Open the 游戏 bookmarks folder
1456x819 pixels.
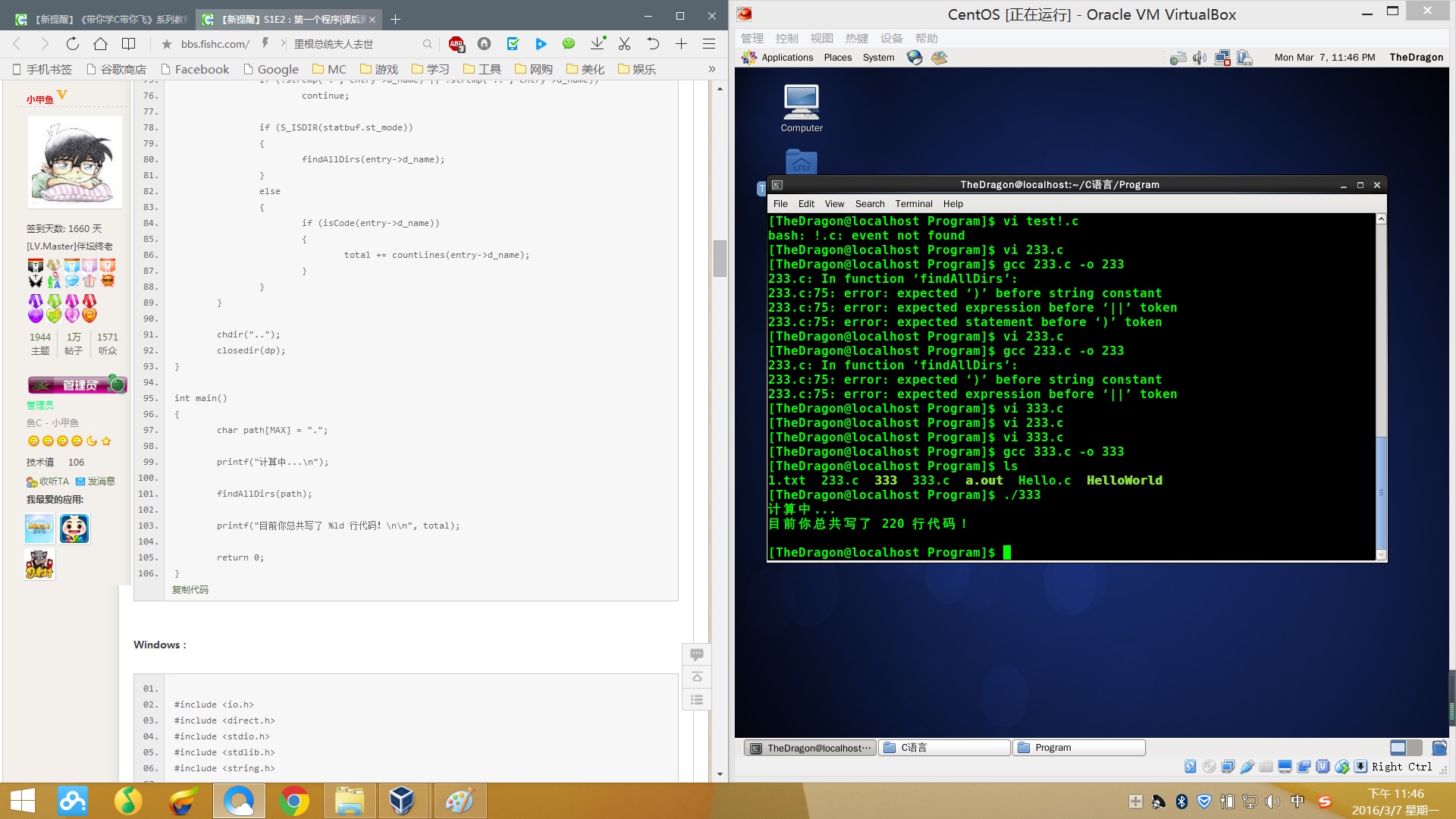(x=379, y=69)
